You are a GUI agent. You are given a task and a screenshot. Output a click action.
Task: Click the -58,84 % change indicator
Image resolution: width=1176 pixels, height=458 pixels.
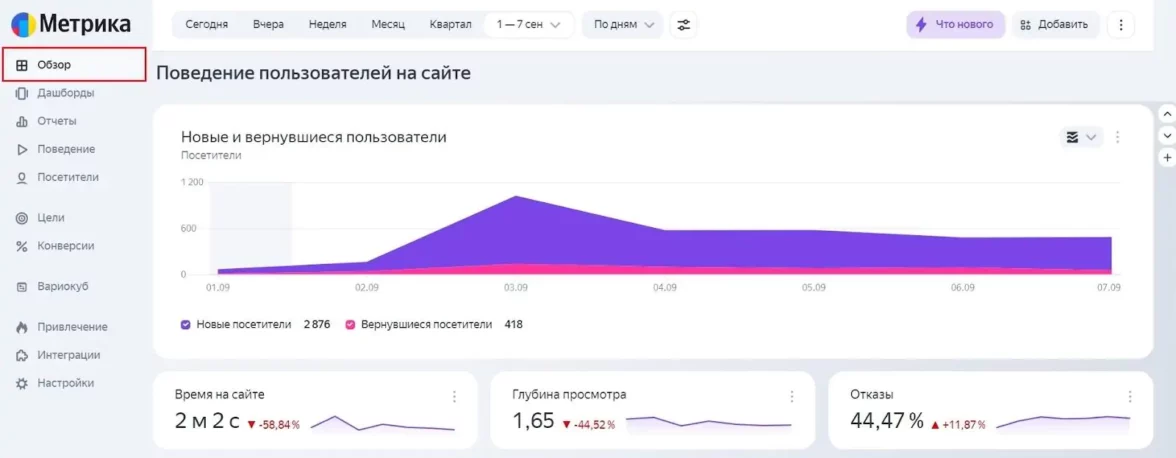(x=273, y=425)
